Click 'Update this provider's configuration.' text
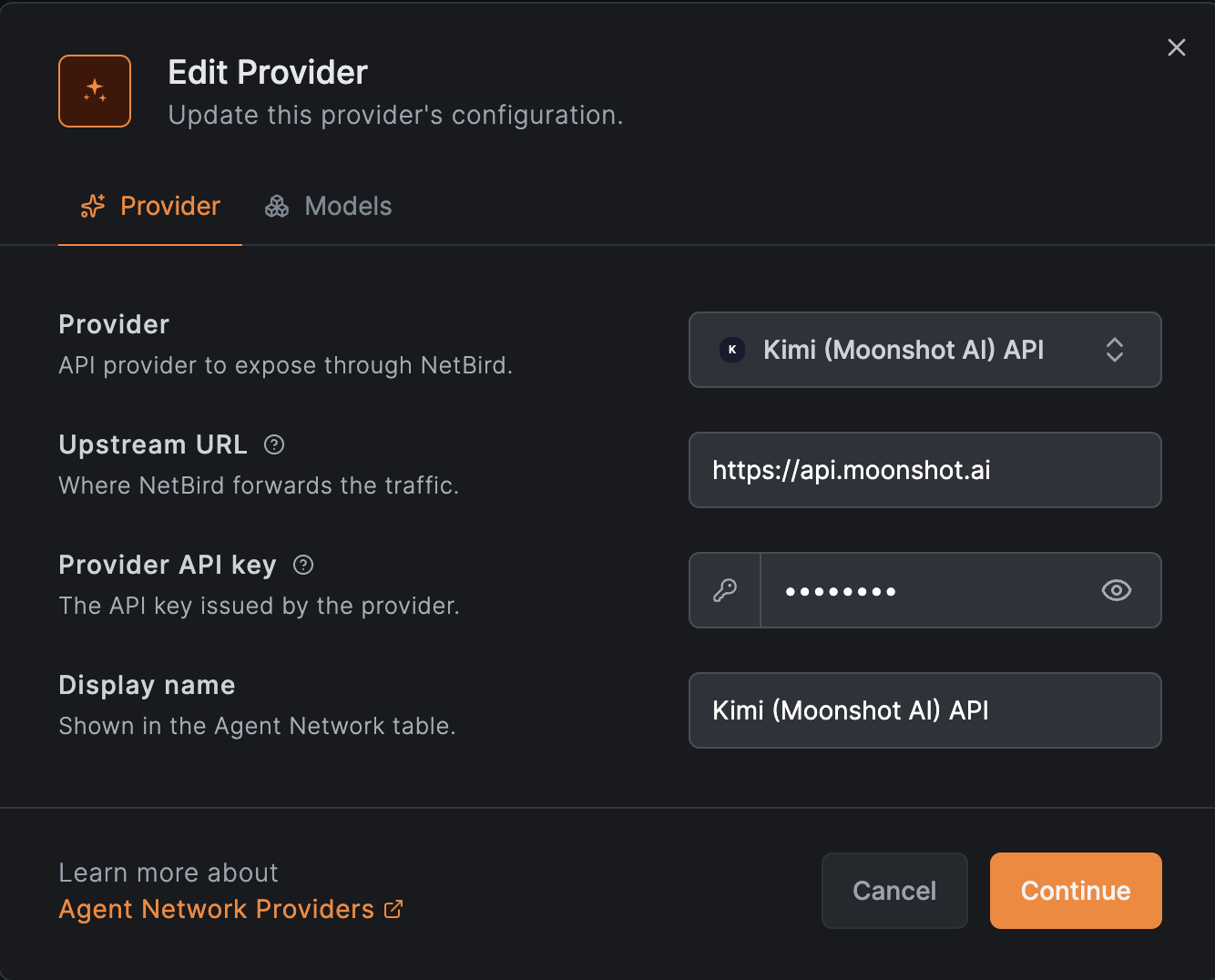 pos(396,116)
